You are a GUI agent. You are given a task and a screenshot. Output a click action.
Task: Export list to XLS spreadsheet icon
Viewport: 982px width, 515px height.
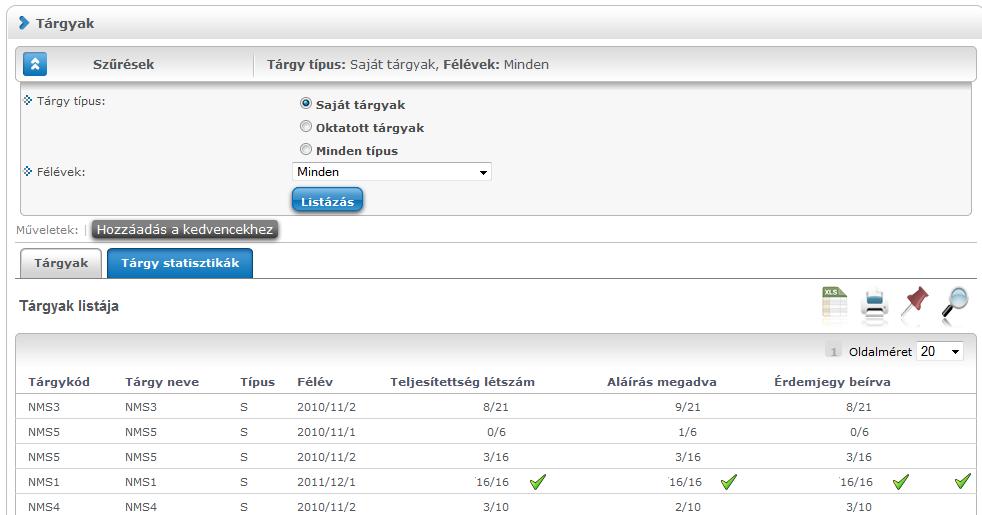(834, 304)
